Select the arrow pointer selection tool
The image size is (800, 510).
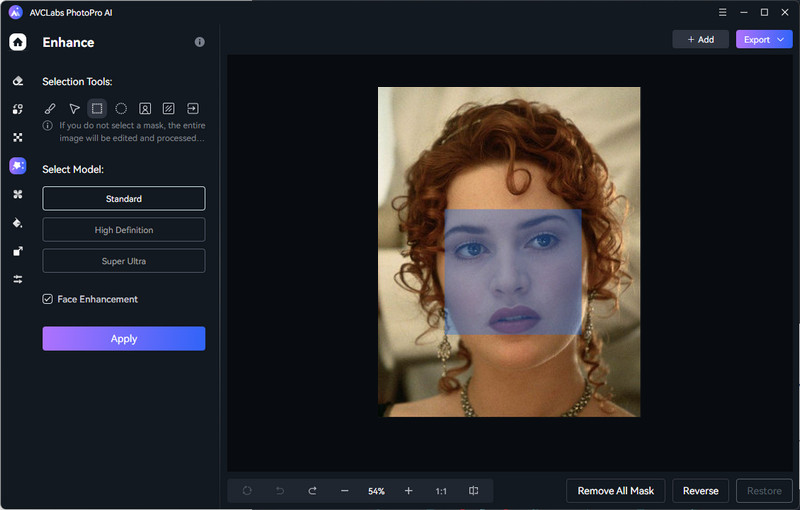click(74, 109)
